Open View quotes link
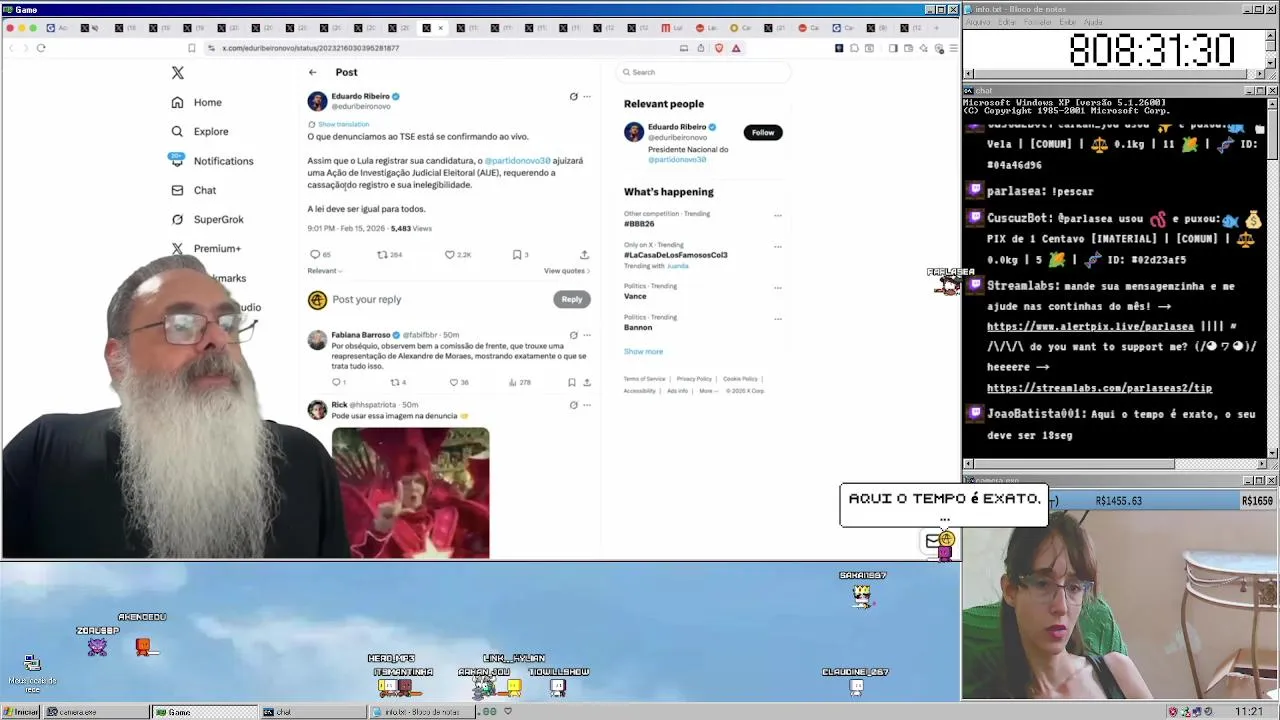The height and width of the screenshot is (720, 1280). click(x=566, y=271)
